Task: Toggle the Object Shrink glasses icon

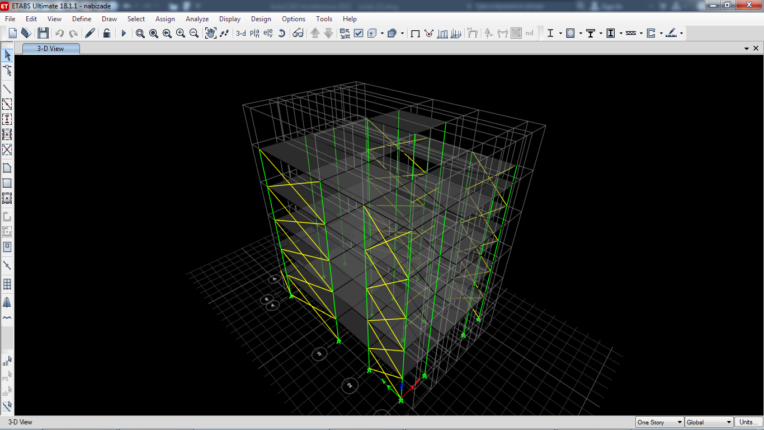Action: click(x=298, y=33)
